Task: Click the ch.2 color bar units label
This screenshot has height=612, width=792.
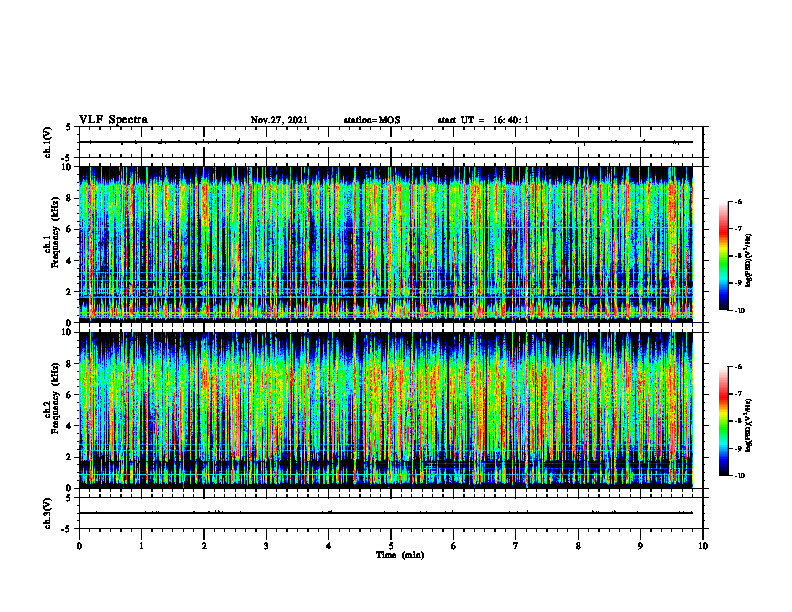Action: pos(749,425)
